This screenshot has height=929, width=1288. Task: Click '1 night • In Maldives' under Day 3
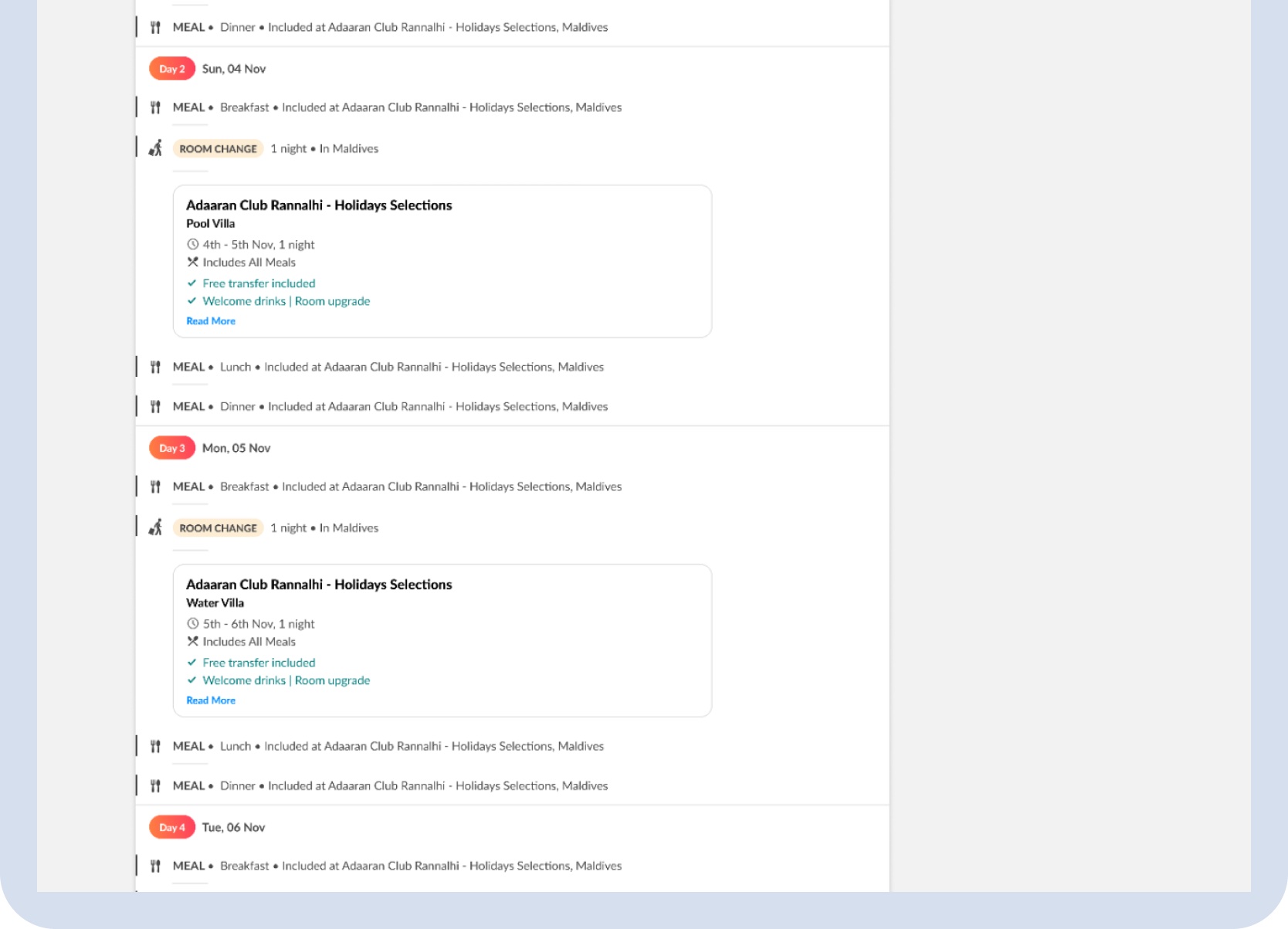pyautogui.click(x=324, y=528)
